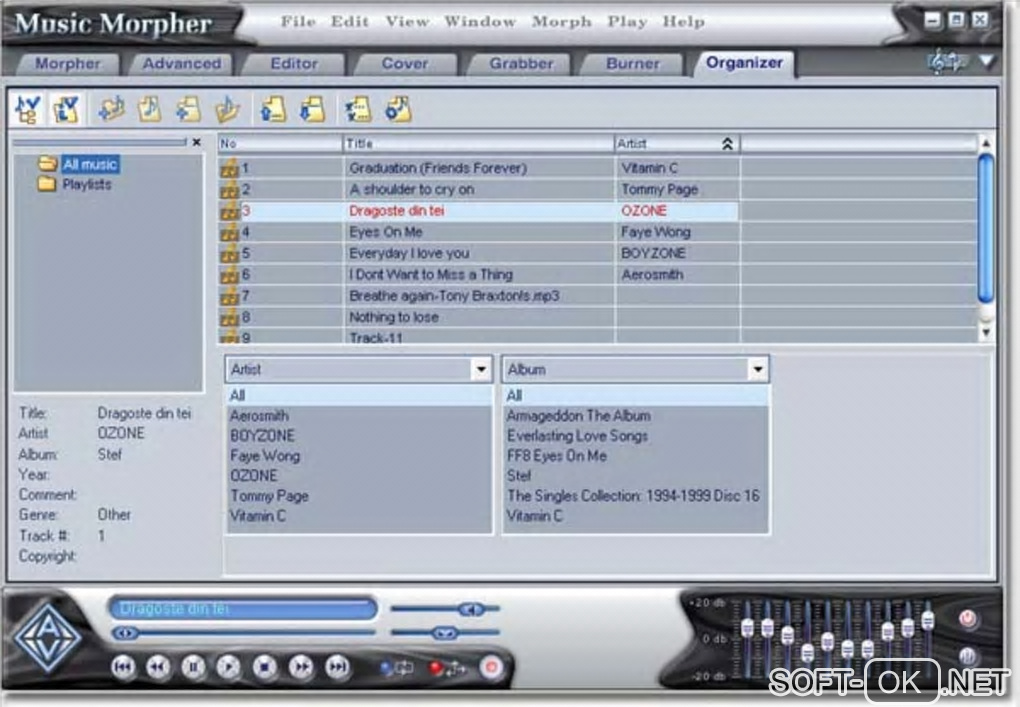This screenshot has height=707, width=1020.
Task: Open the Edit menu
Action: click(349, 21)
